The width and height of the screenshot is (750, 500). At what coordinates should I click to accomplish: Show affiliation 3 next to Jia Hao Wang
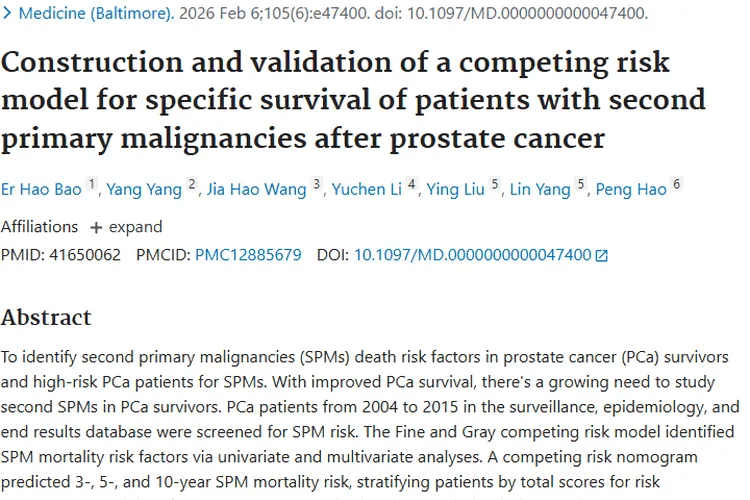[317, 185]
